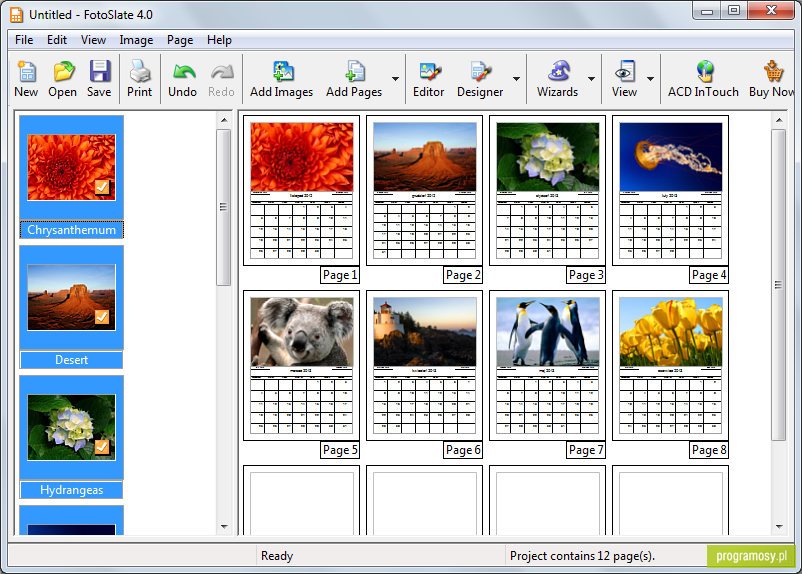The image size is (802, 574).
Task: Open the Help menu
Action: (x=219, y=40)
